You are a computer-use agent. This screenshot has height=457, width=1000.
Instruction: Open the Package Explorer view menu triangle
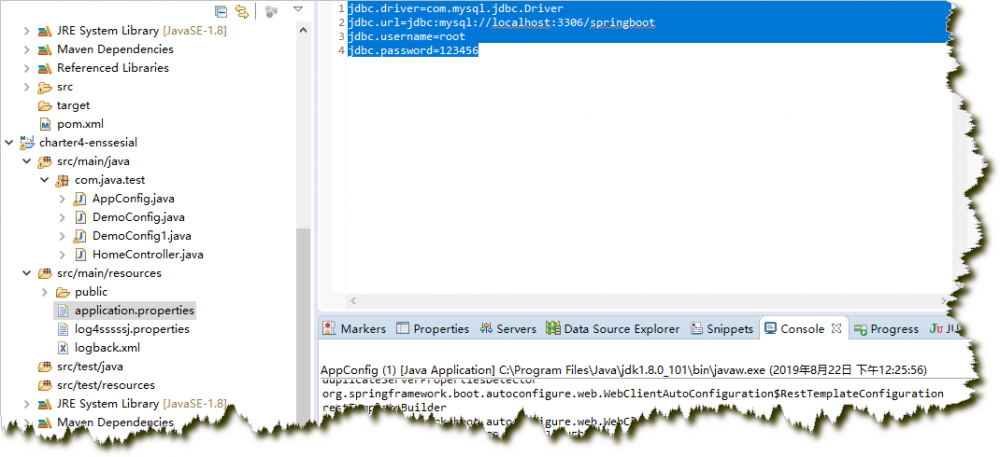(x=298, y=9)
